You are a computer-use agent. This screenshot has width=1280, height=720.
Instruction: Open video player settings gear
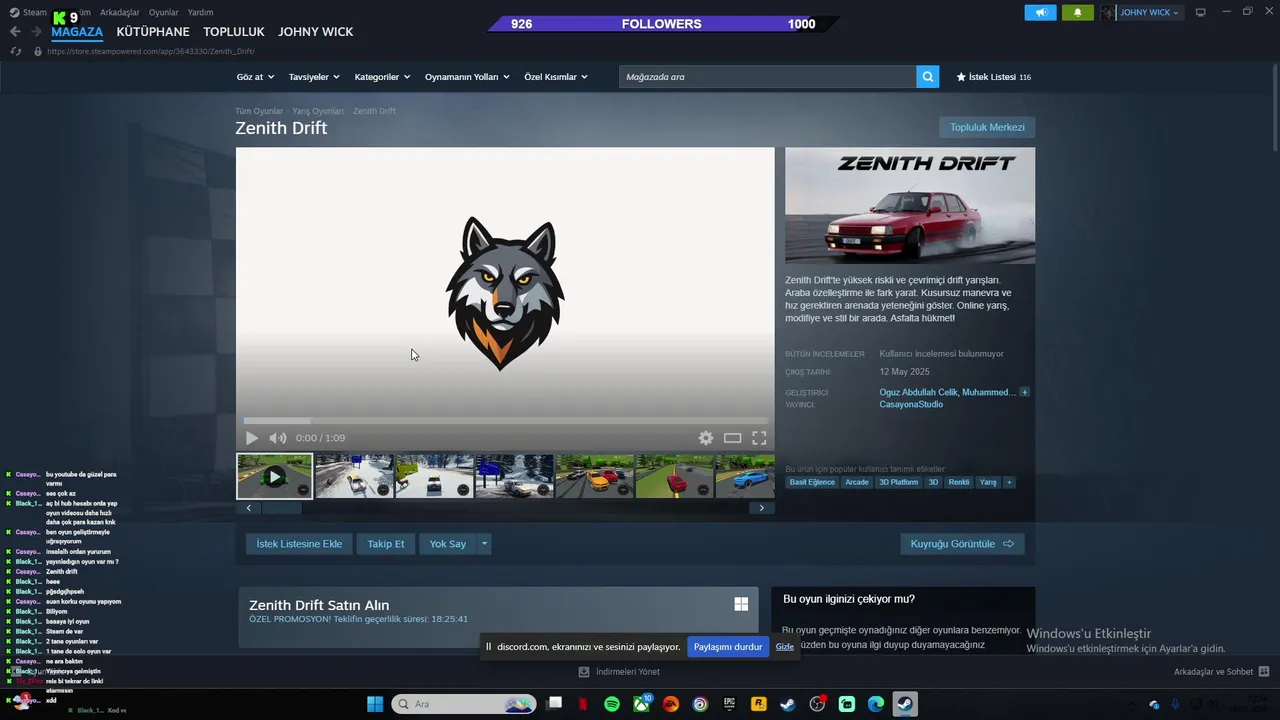coord(706,438)
